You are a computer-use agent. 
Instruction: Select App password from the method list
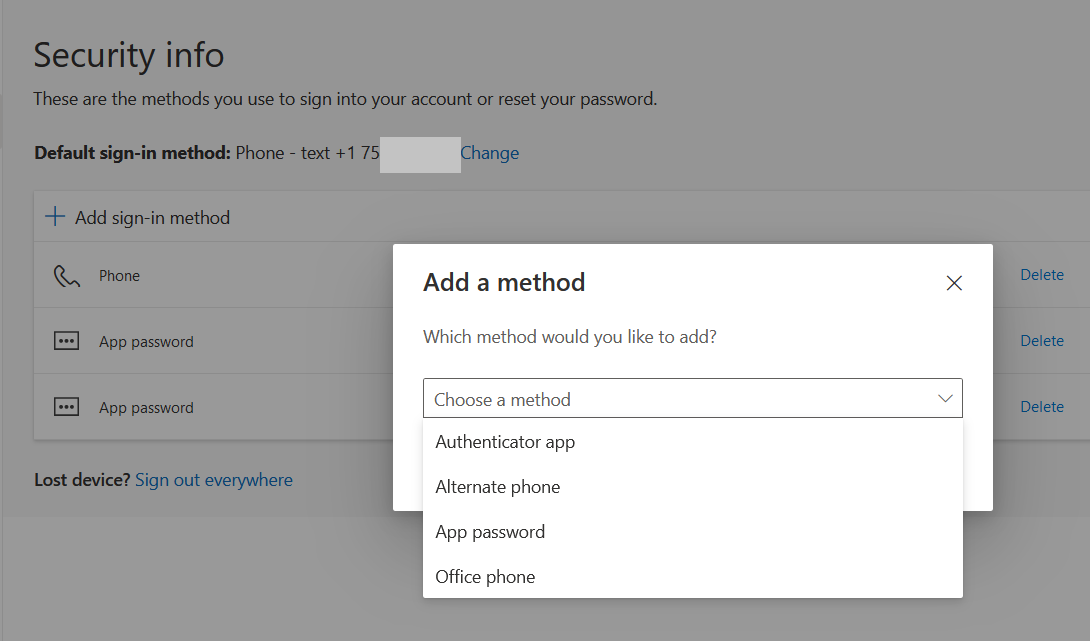tap(490, 531)
